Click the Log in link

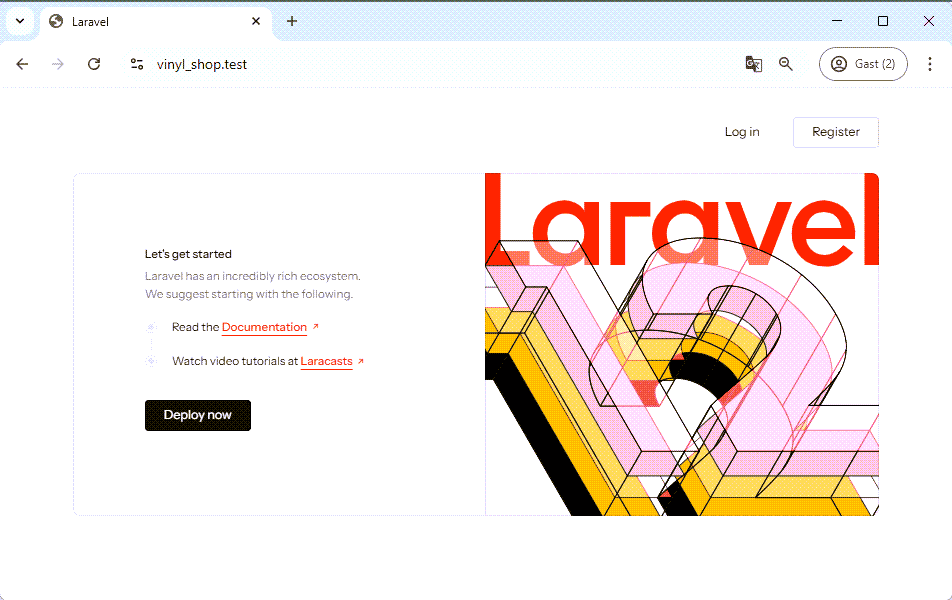click(742, 132)
